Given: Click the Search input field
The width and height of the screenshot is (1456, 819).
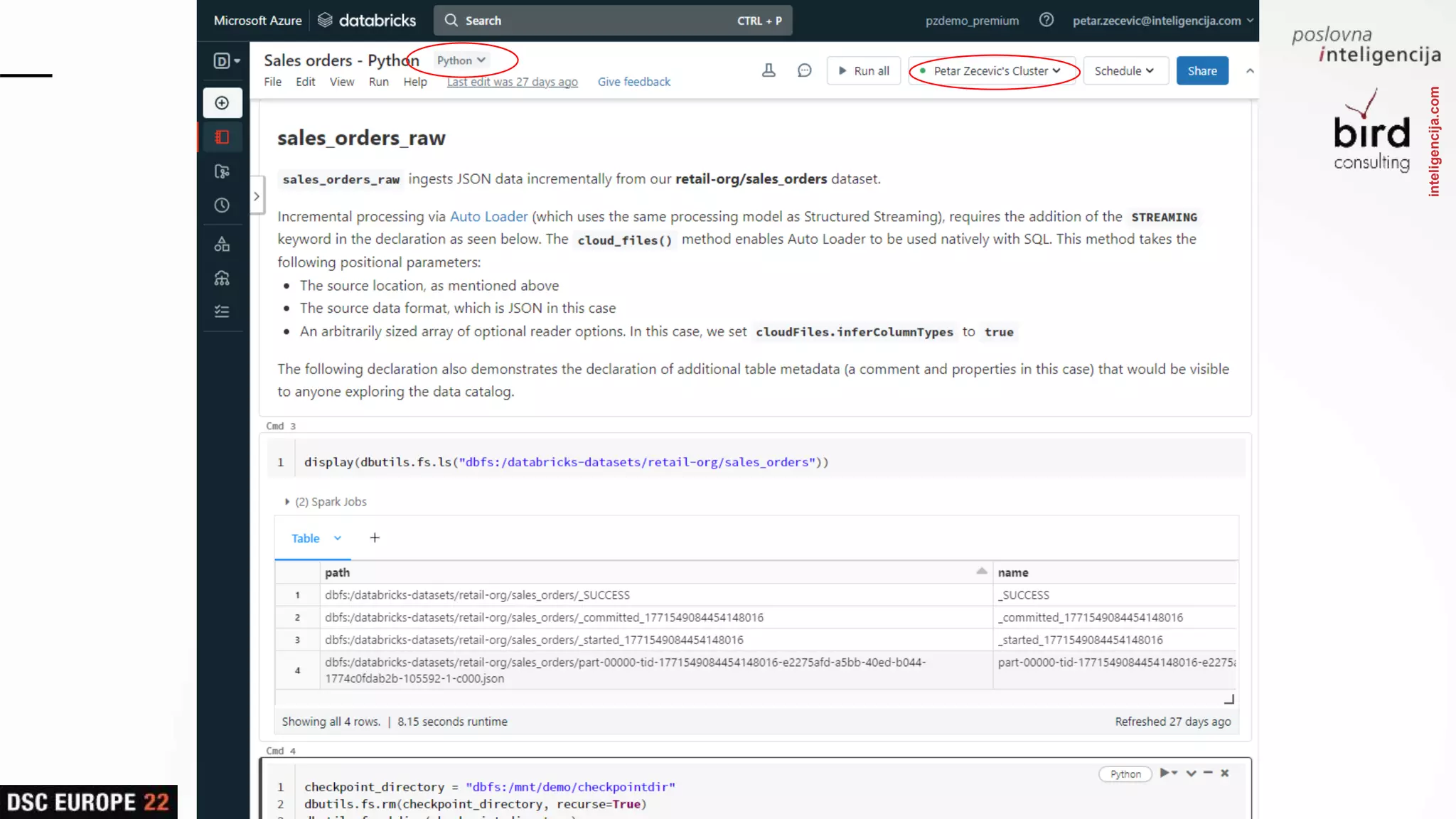Looking at the screenshot, I should pyautogui.click(x=612, y=21).
